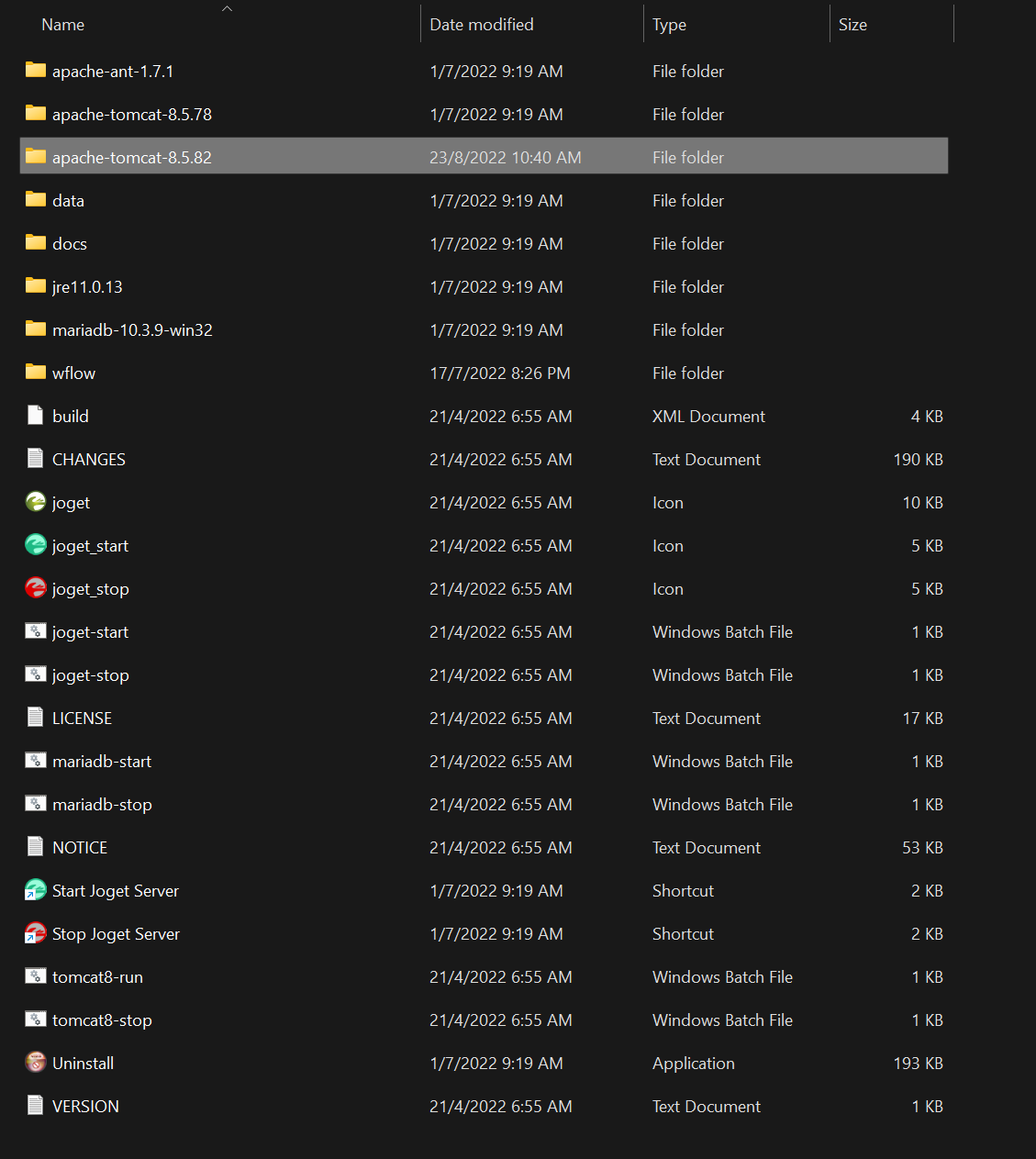Toggle sort direction arrow above Name
The image size is (1036, 1159).
tap(227, 8)
